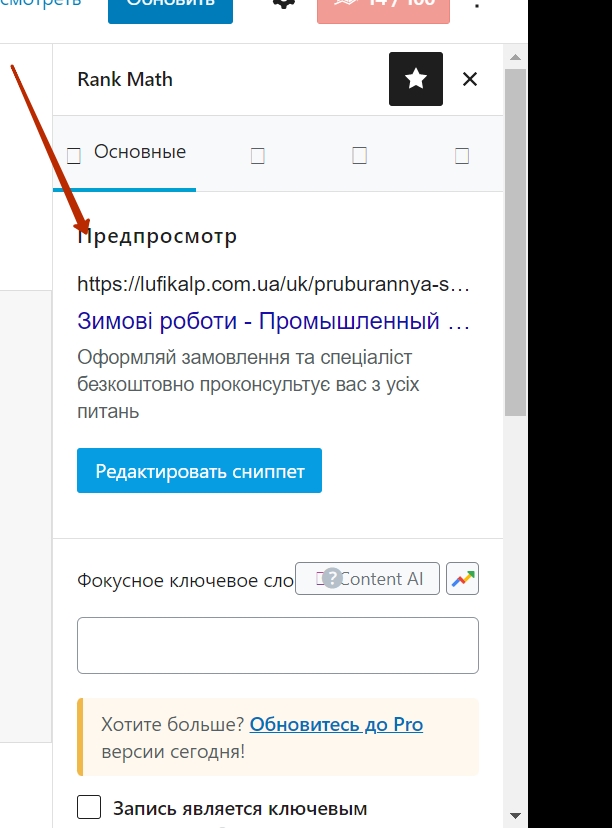Open the fourth Rank Math tab
Screen dimensions: 612x828
click(461, 155)
